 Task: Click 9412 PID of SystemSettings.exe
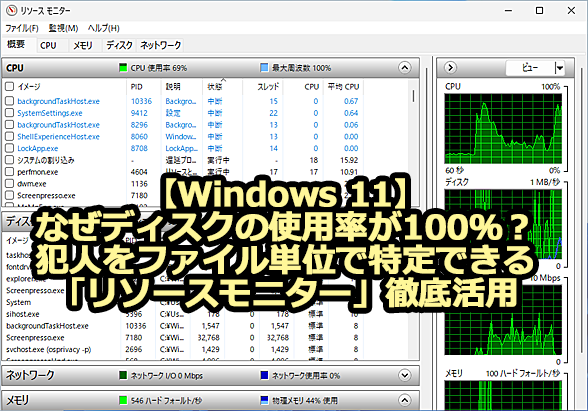click(x=139, y=113)
